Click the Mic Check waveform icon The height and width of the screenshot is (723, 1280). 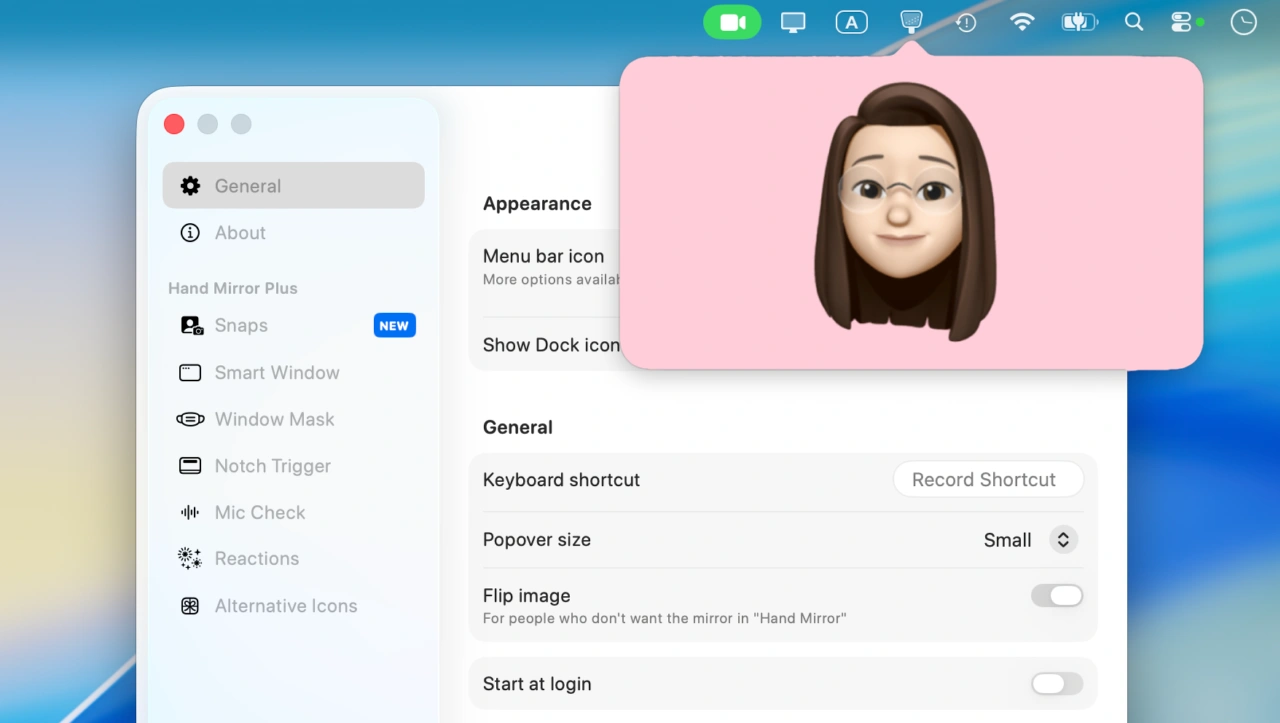pos(190,513)
